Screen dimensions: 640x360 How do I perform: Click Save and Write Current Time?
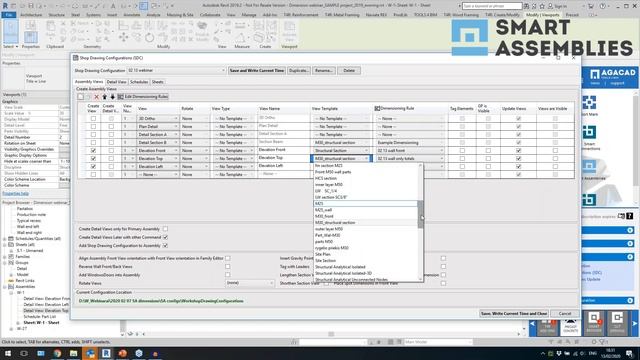[257, 71]
